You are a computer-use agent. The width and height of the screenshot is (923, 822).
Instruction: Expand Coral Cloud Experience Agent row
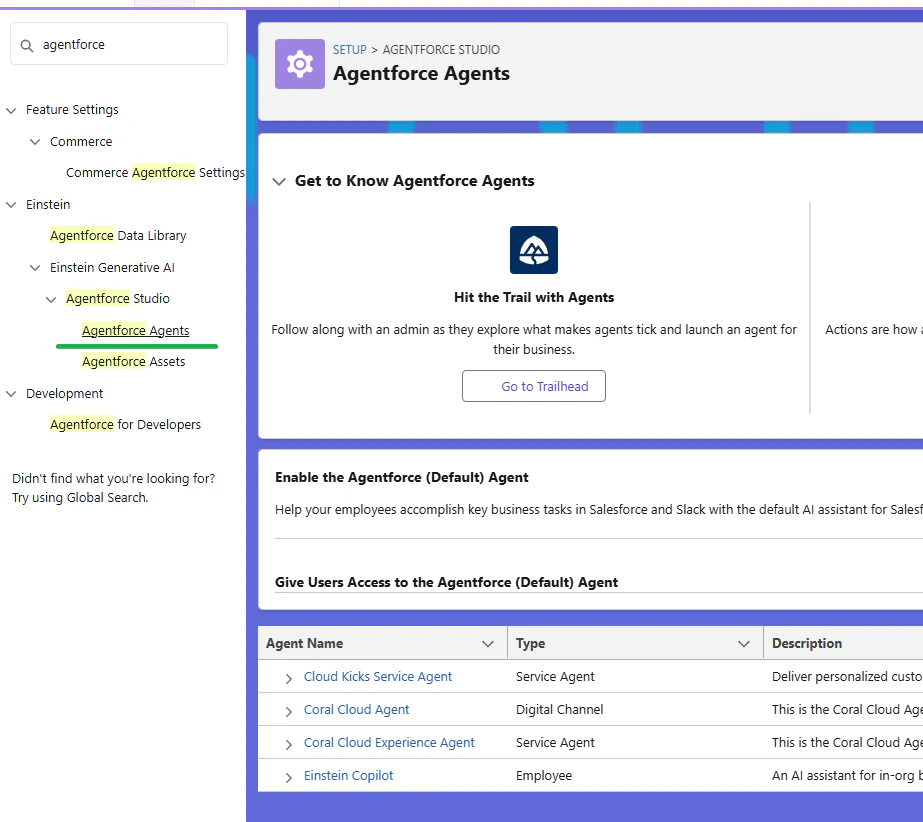(x=288, y=744)
